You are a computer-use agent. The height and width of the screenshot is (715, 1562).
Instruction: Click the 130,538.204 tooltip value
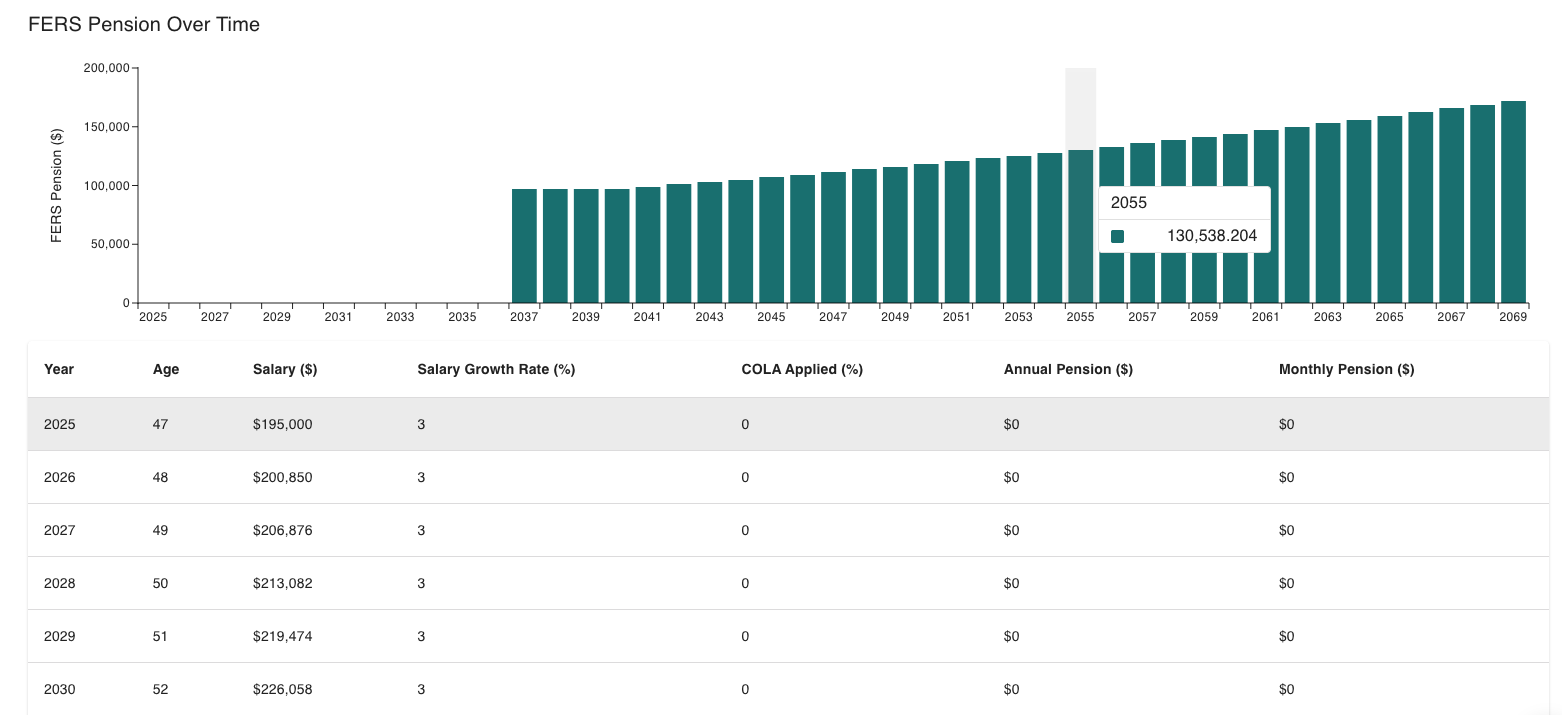(x=1212, y=237)
